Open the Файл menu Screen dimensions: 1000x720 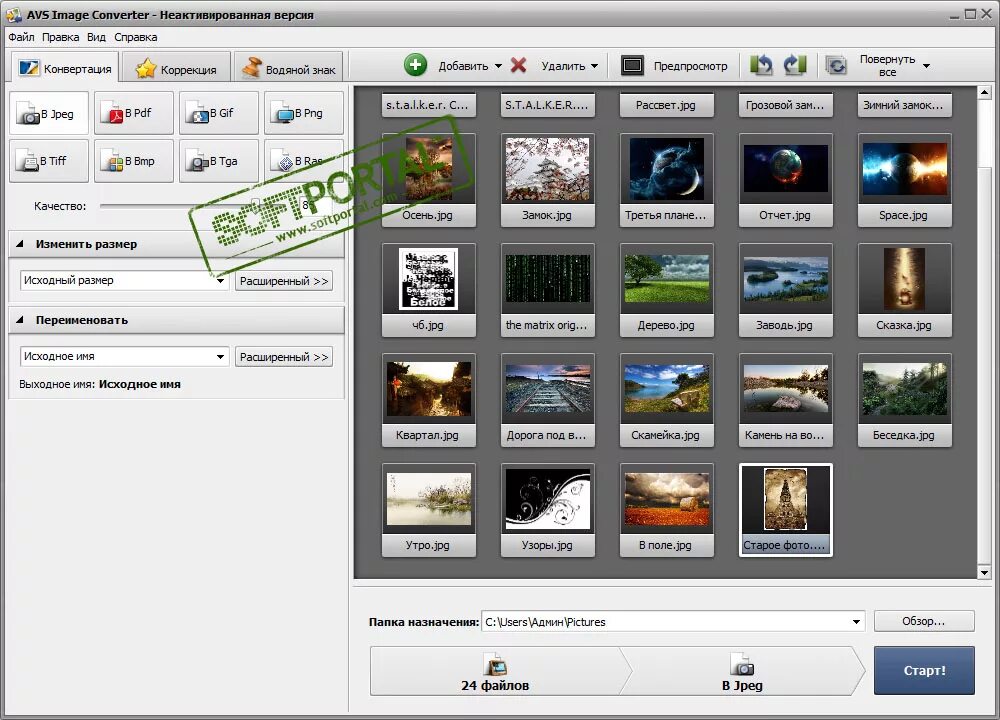point(21,37)
